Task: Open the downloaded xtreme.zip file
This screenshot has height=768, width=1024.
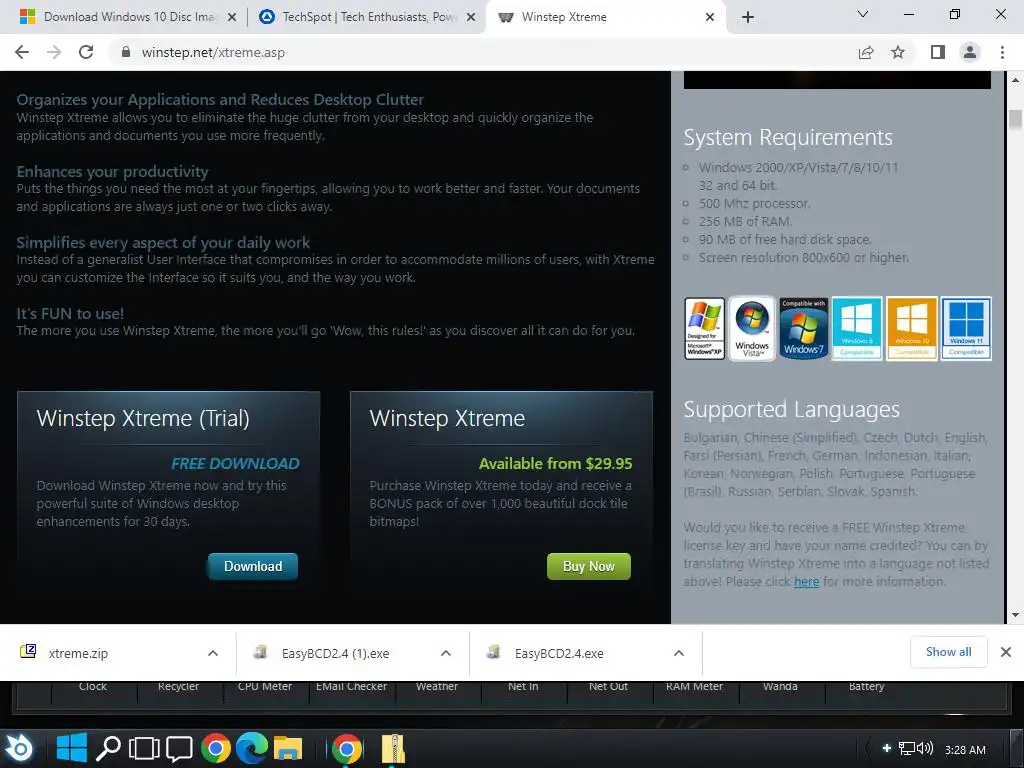Action: [78, 653]
